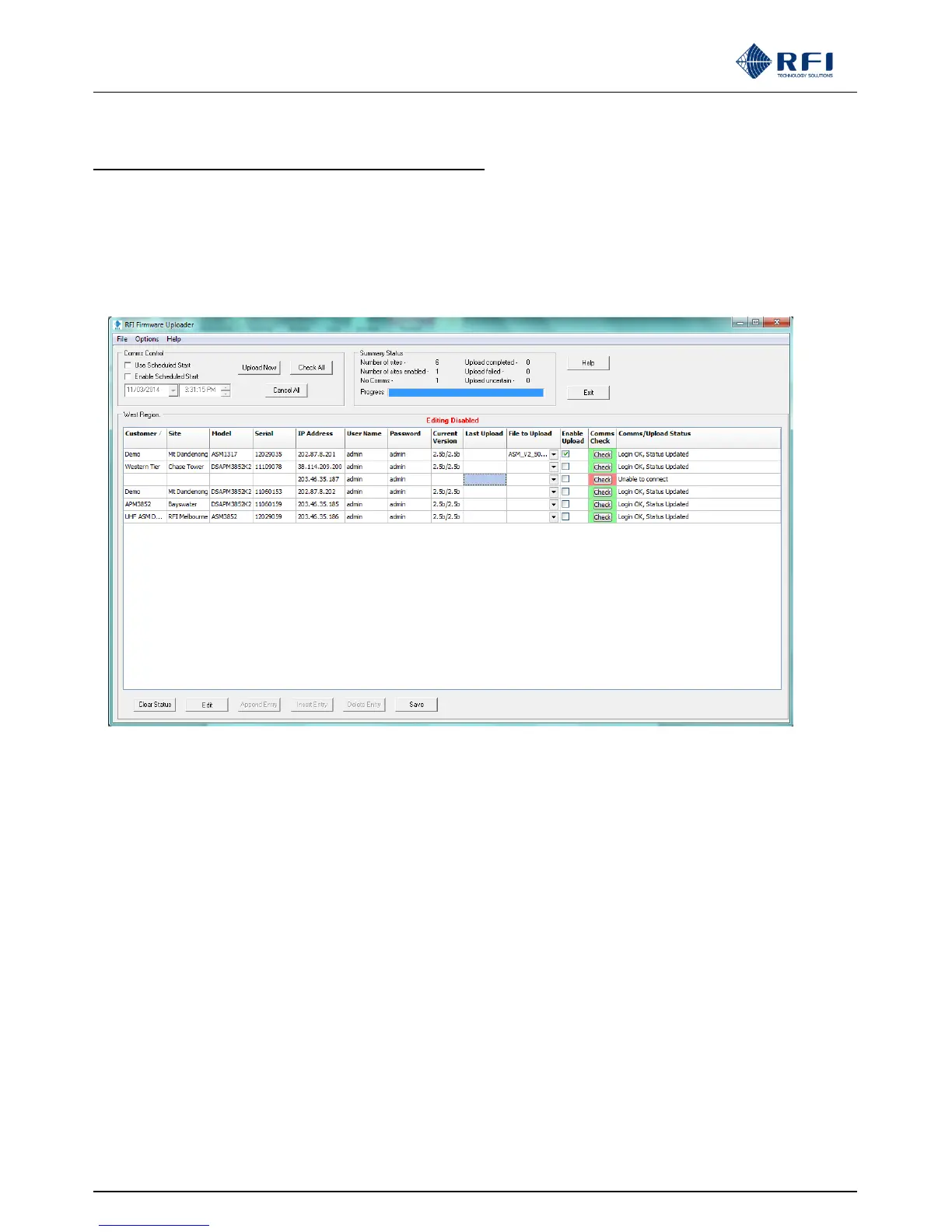This screenshot has height=1232, width=952.
Task: Select the serial cell 12029059
Action: click(275, 516)
